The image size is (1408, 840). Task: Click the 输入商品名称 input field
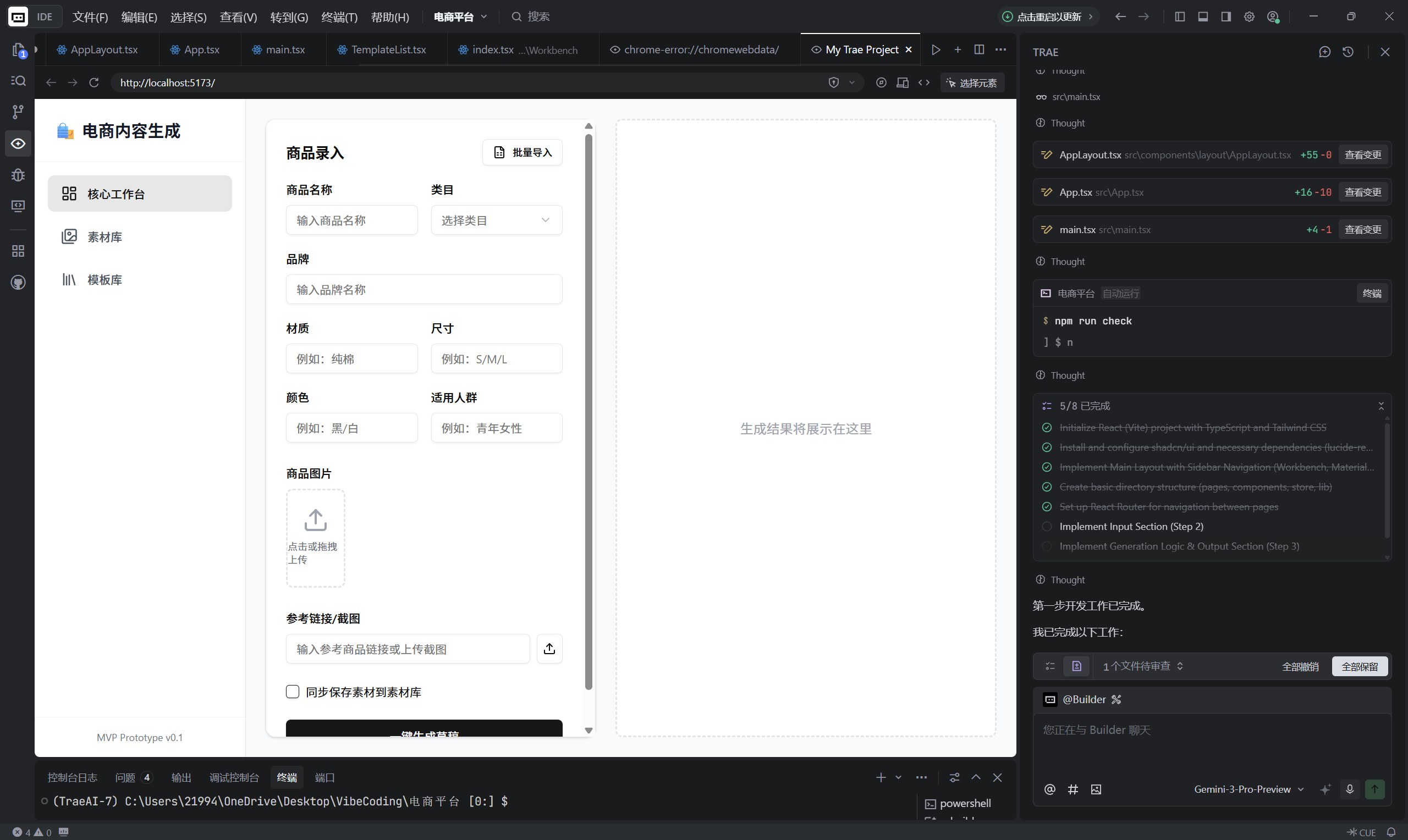pyautogui.click(x=351, y=220)
